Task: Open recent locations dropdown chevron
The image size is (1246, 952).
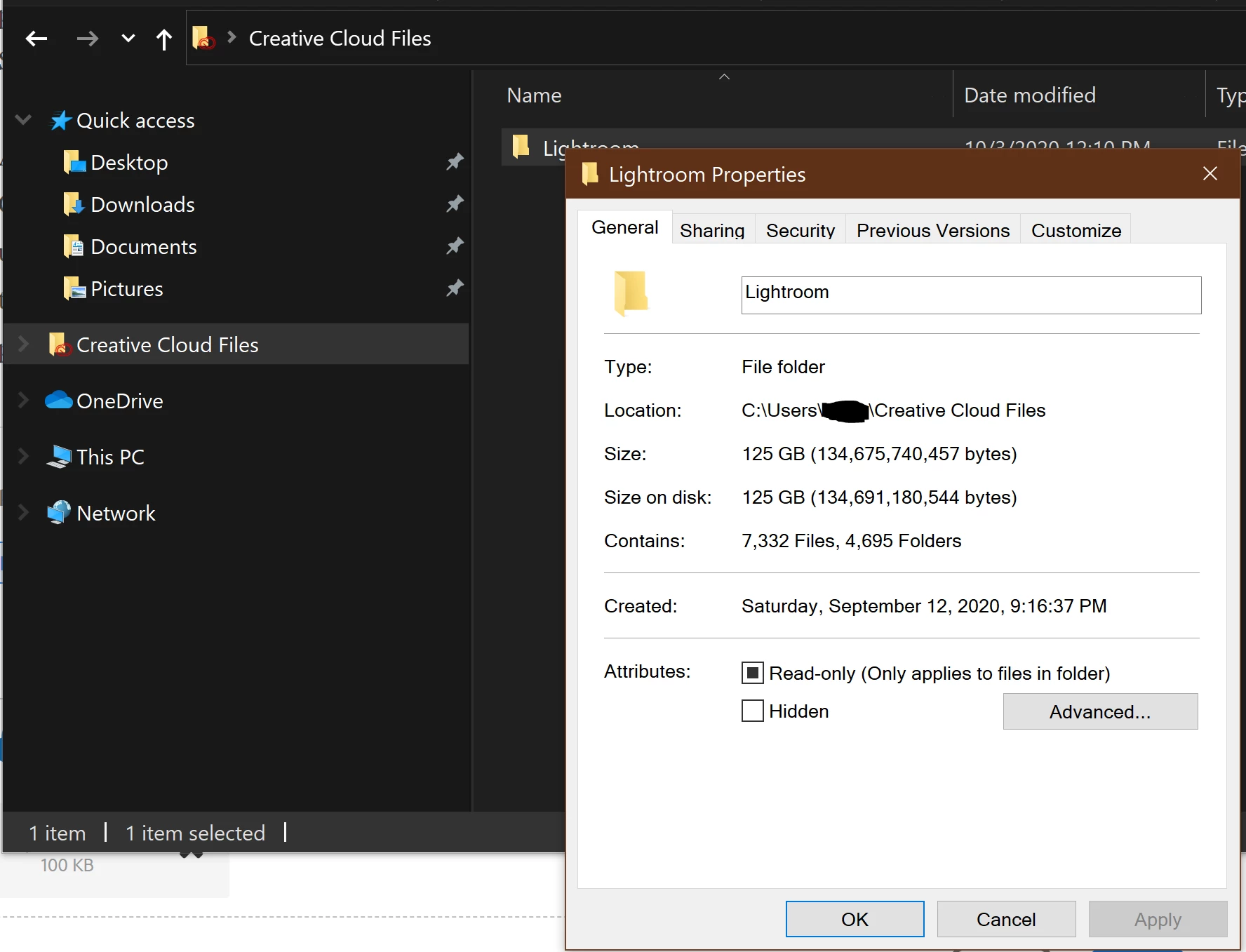Action: [x=128, y=38]
